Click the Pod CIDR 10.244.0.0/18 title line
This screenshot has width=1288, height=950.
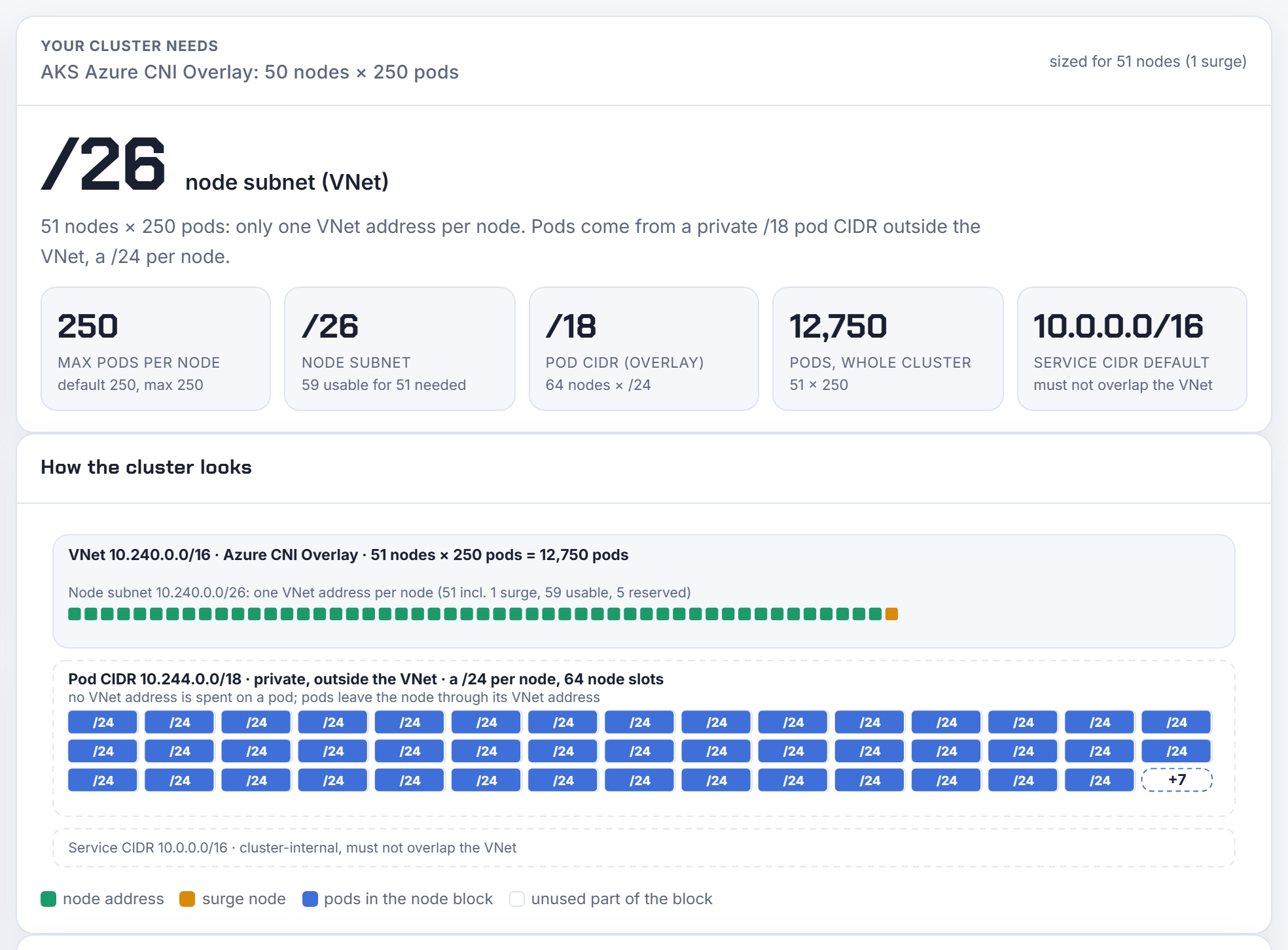point(366,679)
